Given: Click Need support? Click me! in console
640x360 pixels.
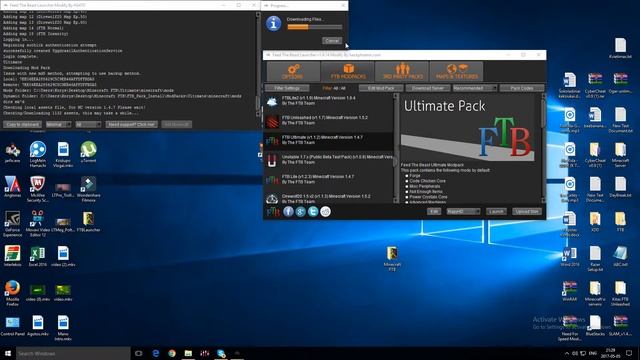Looking at the screenshot, I should tap(131, 124).
